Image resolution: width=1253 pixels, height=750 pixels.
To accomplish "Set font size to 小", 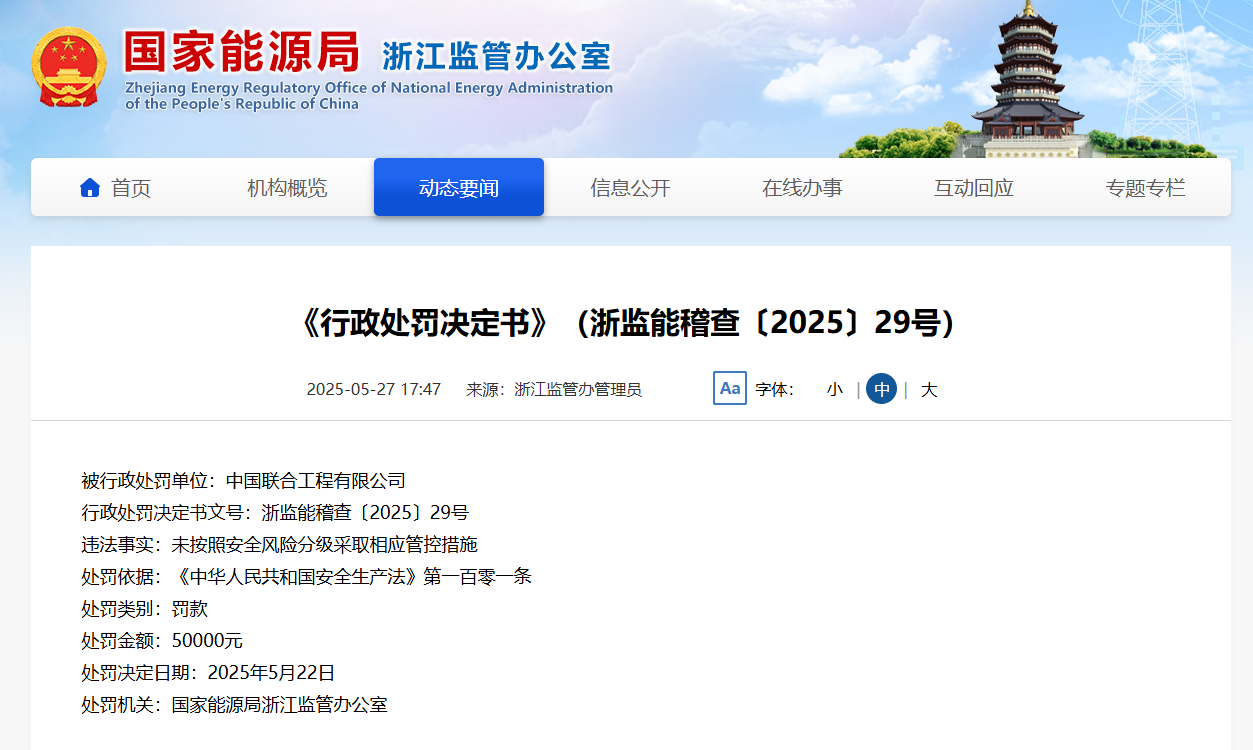I will [835, 389].
